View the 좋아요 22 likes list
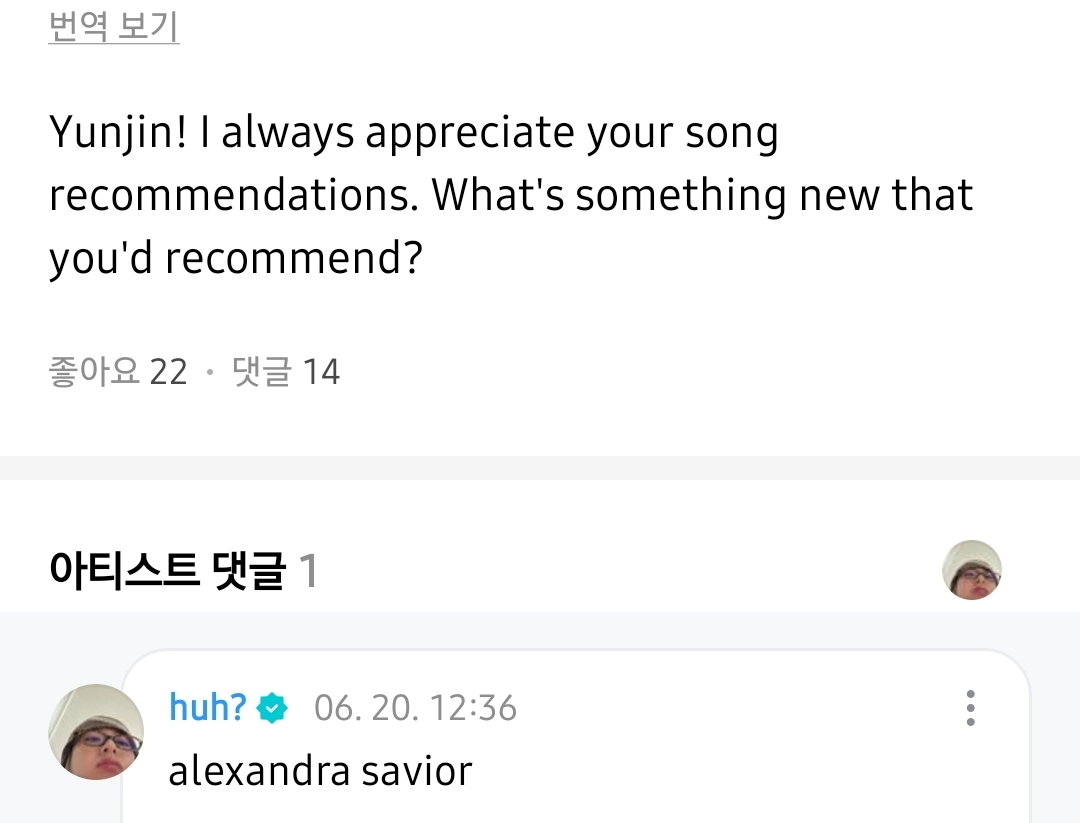The height and width of the screenshot is (823, 1080). coord(118,371)
